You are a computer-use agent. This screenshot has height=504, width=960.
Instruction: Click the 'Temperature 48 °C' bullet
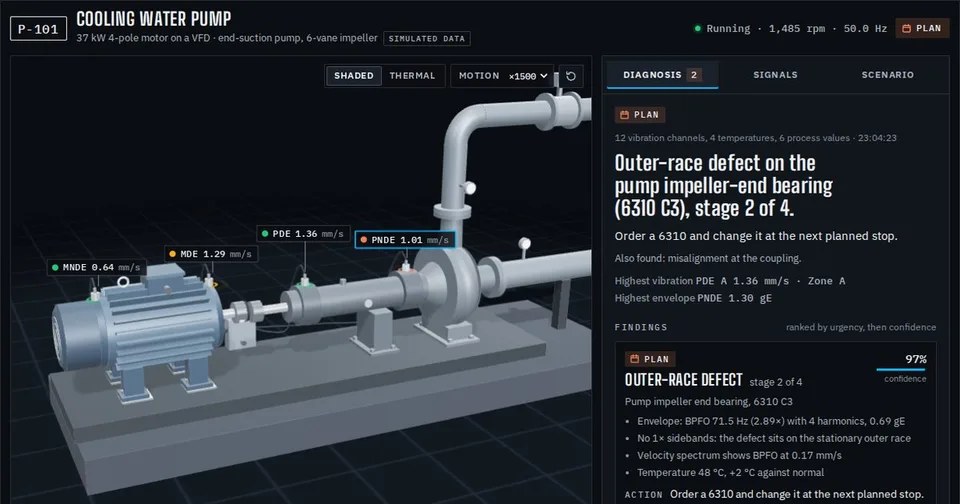click(730, 473)
